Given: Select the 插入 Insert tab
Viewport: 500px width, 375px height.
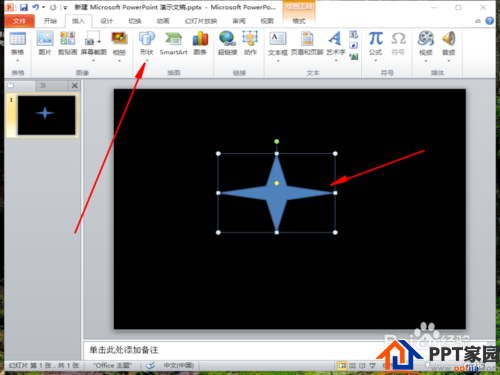Looking at the screenshot, I should point(78,21).
